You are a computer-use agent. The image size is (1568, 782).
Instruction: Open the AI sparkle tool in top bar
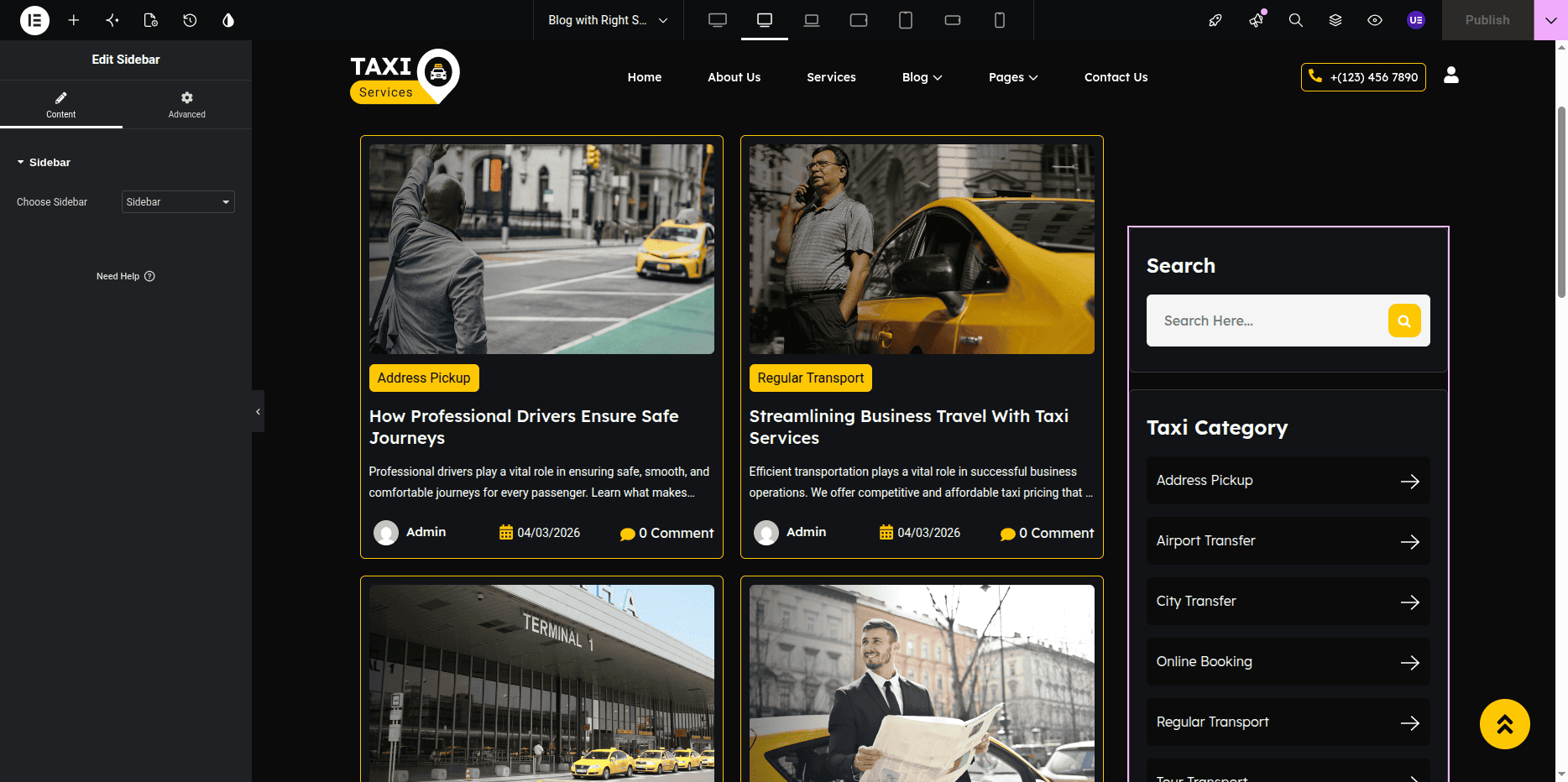112,20
